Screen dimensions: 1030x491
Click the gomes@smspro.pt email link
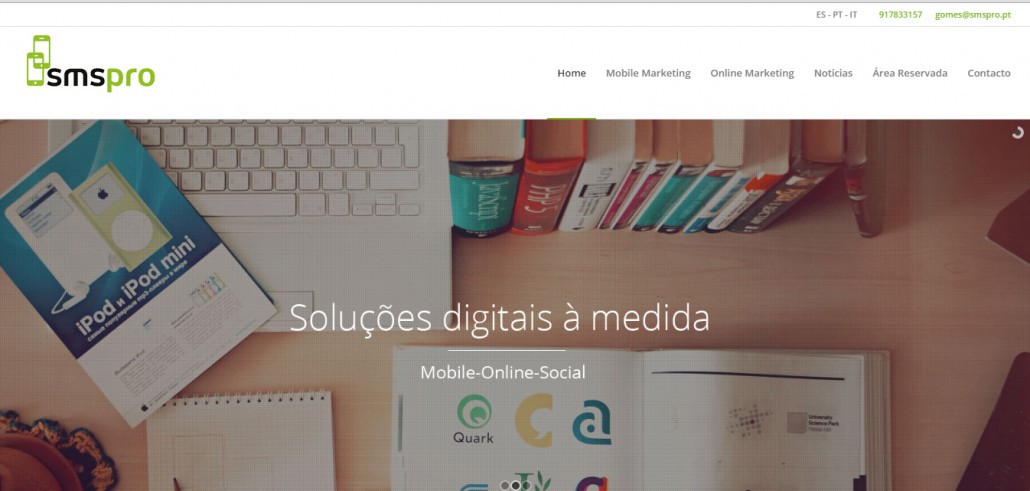tap(973, 14)
